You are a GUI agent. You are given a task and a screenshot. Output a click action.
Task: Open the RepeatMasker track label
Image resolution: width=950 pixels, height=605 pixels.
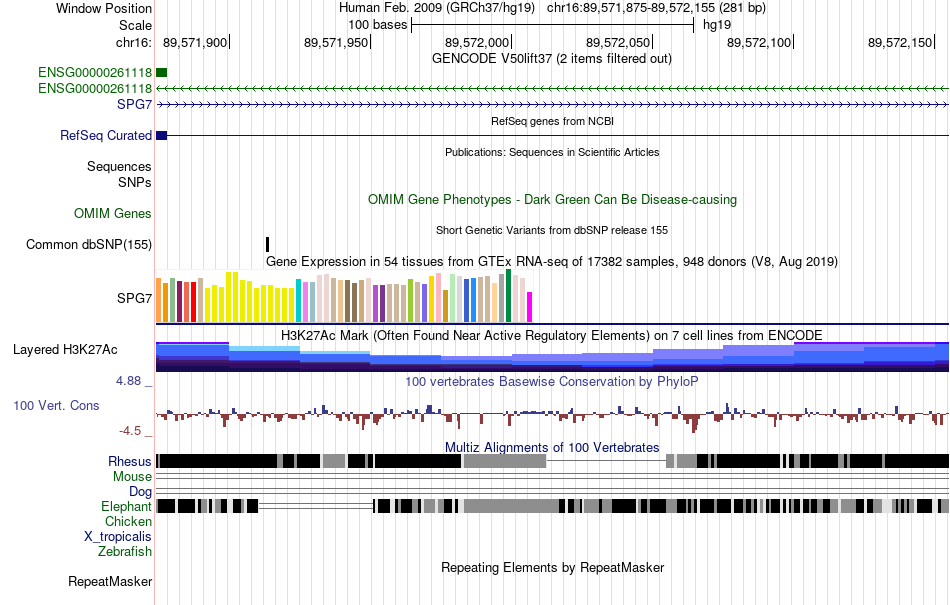pos(110,581)
